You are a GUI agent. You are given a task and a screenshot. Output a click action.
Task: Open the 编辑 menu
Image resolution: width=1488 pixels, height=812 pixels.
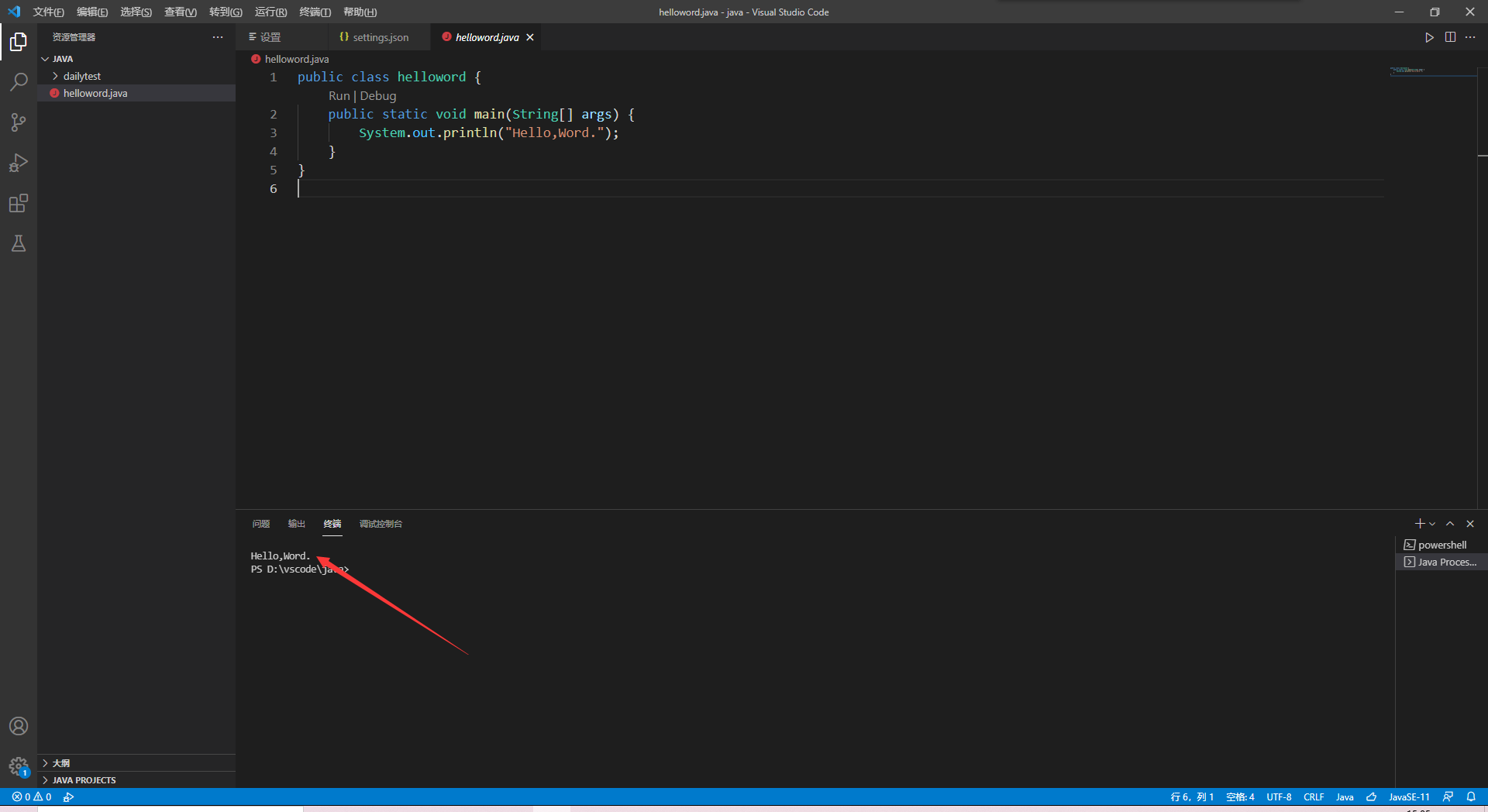pyautogui.click(x=92, y=12)
